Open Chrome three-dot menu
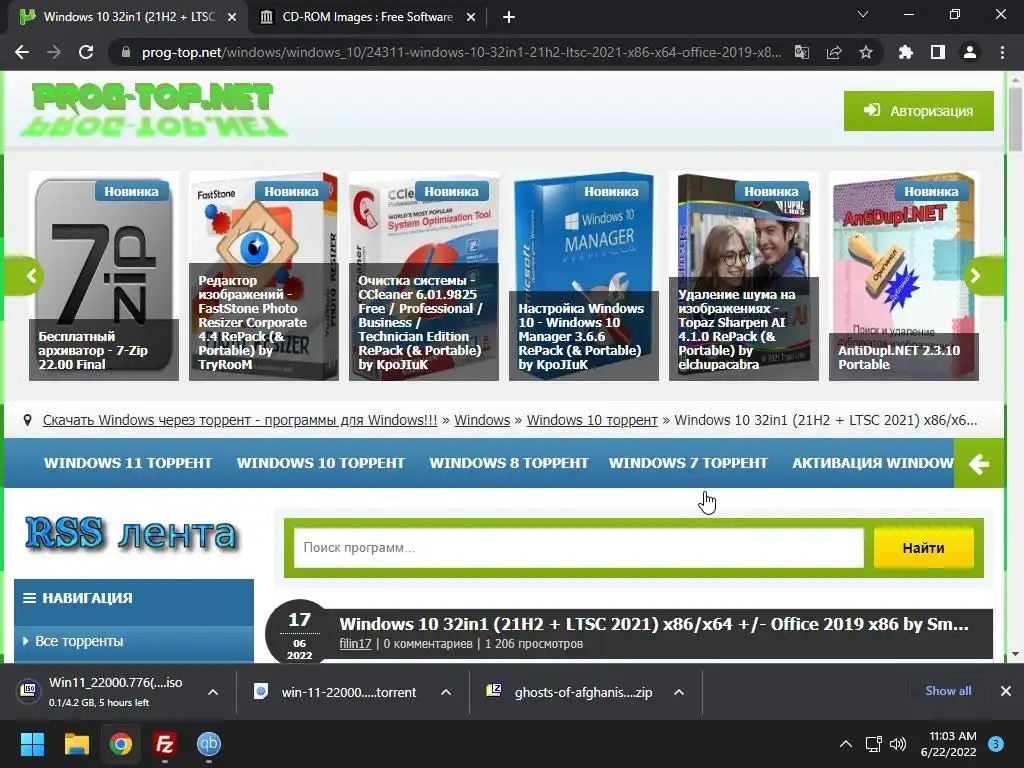Image resolution: width=1024 pixels, height=768 pixels. pyautogui.click(x=1002, y=52)
